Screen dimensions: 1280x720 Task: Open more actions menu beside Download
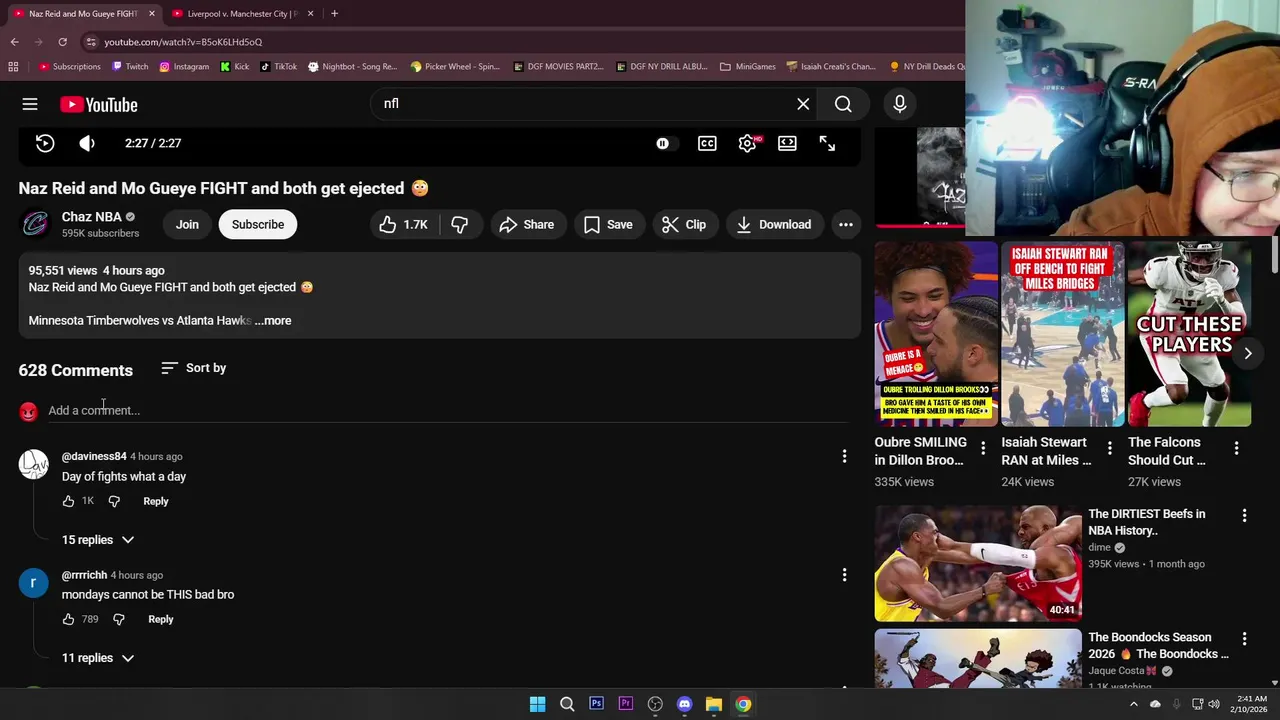pyautogui.click(x=845, y=224)
